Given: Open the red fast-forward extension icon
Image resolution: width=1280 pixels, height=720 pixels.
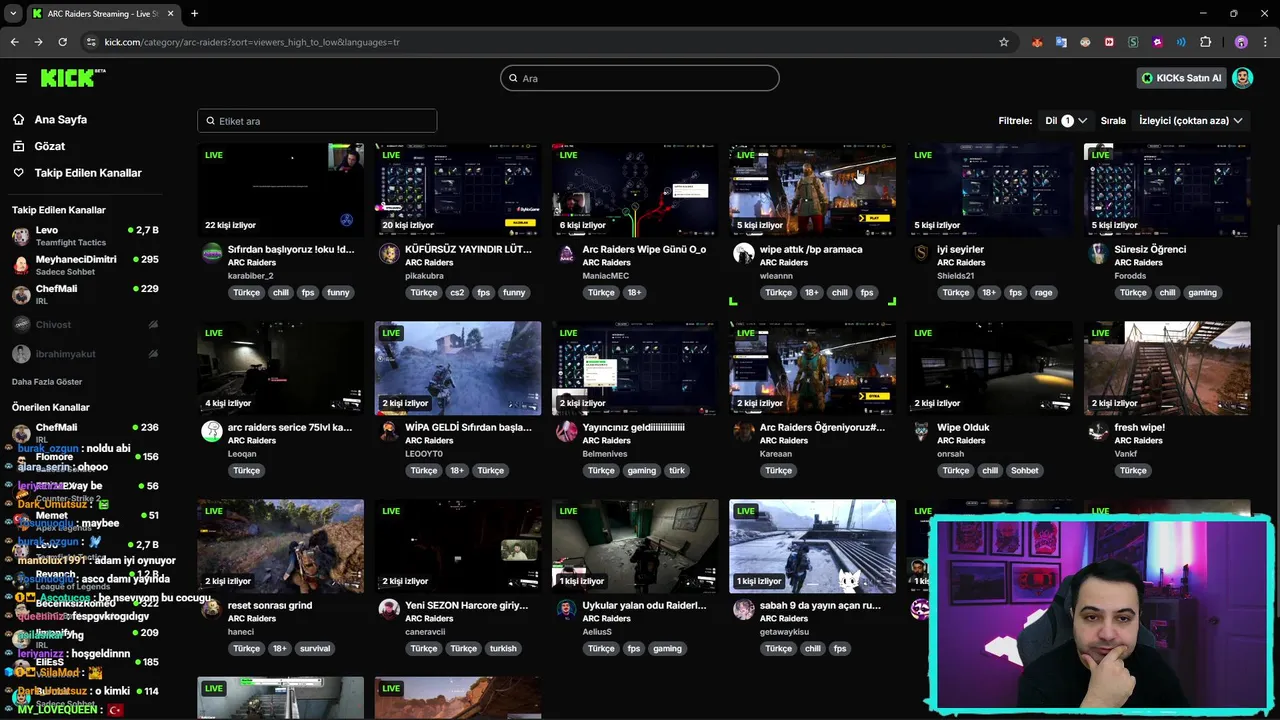Looking at the screenshot, I should pyautogui.click(x=1109, y=42).
